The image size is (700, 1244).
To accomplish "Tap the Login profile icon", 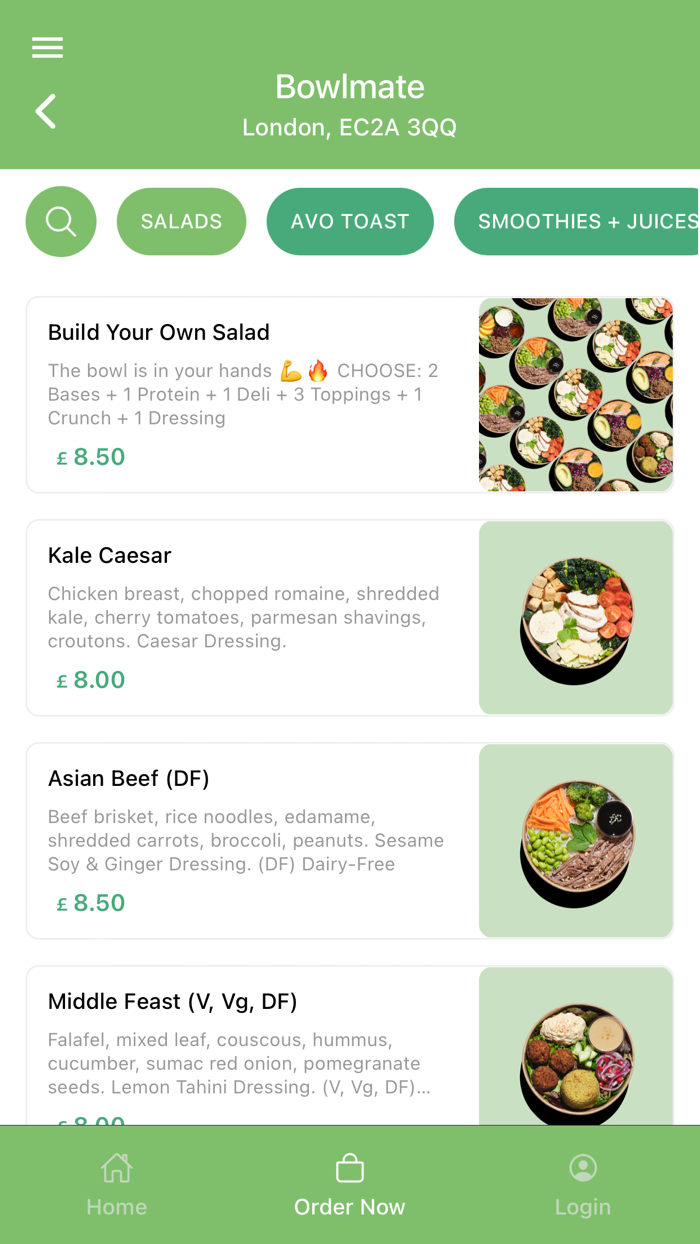I will [583, 1168].
